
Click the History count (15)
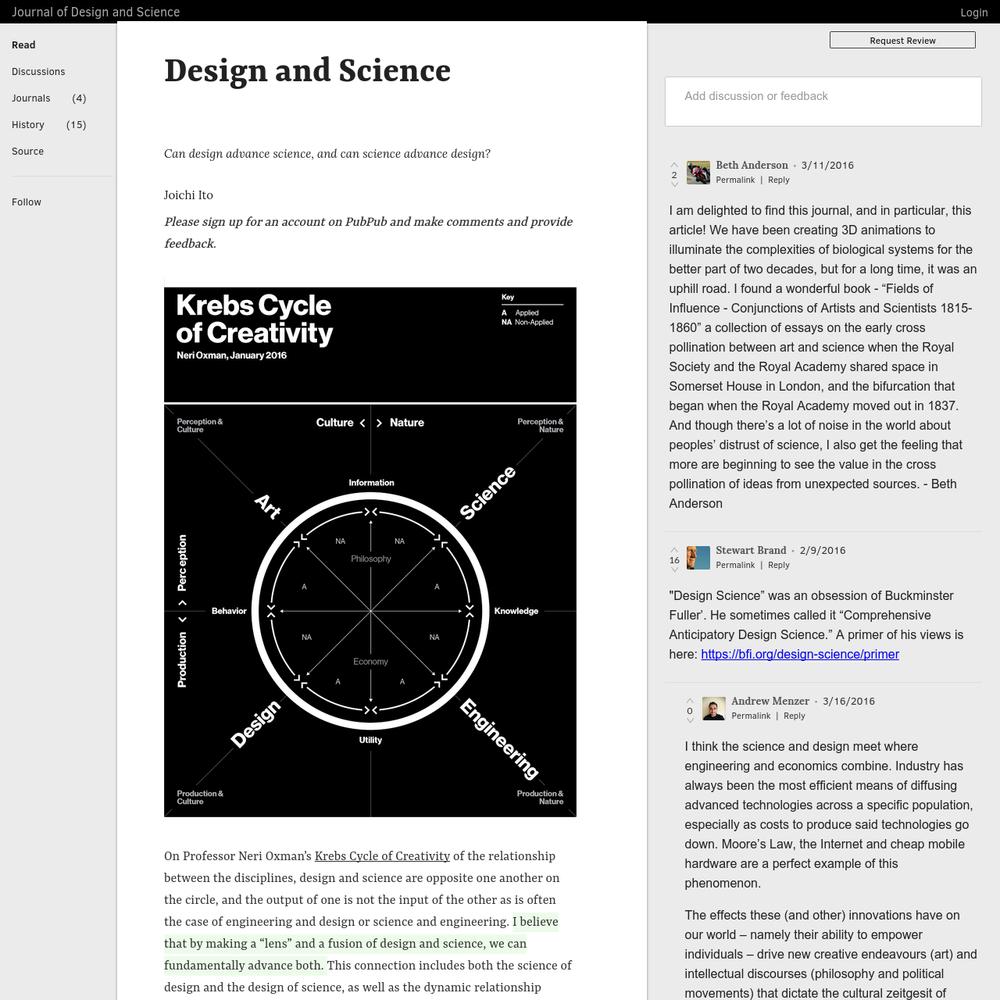76,125
